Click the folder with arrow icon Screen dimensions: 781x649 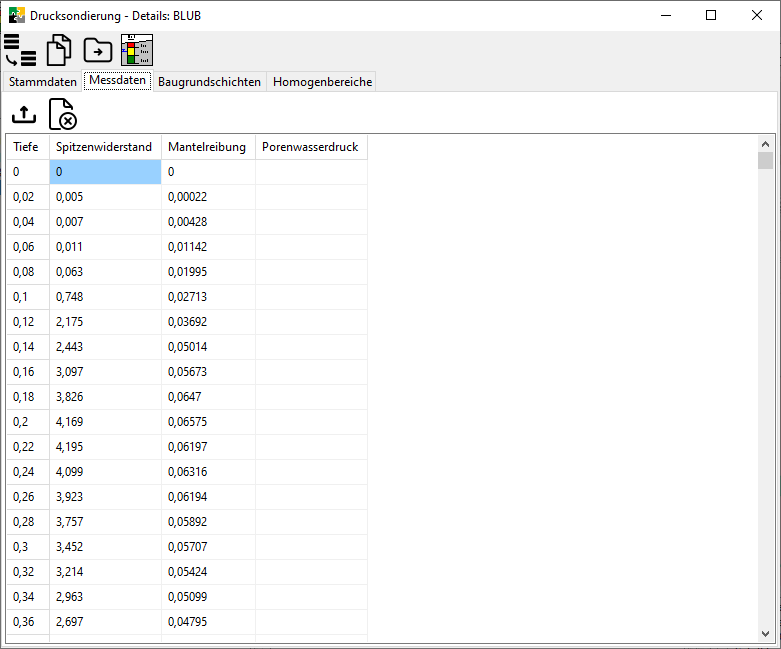(98, 50)
